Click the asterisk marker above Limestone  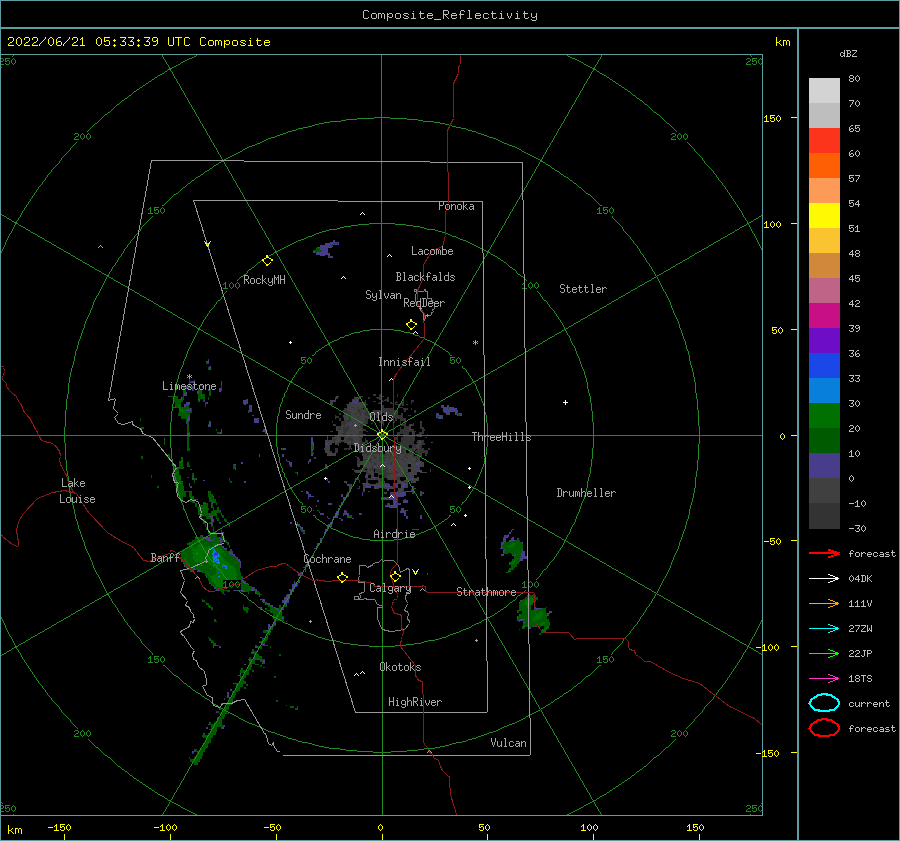(189, 377)
